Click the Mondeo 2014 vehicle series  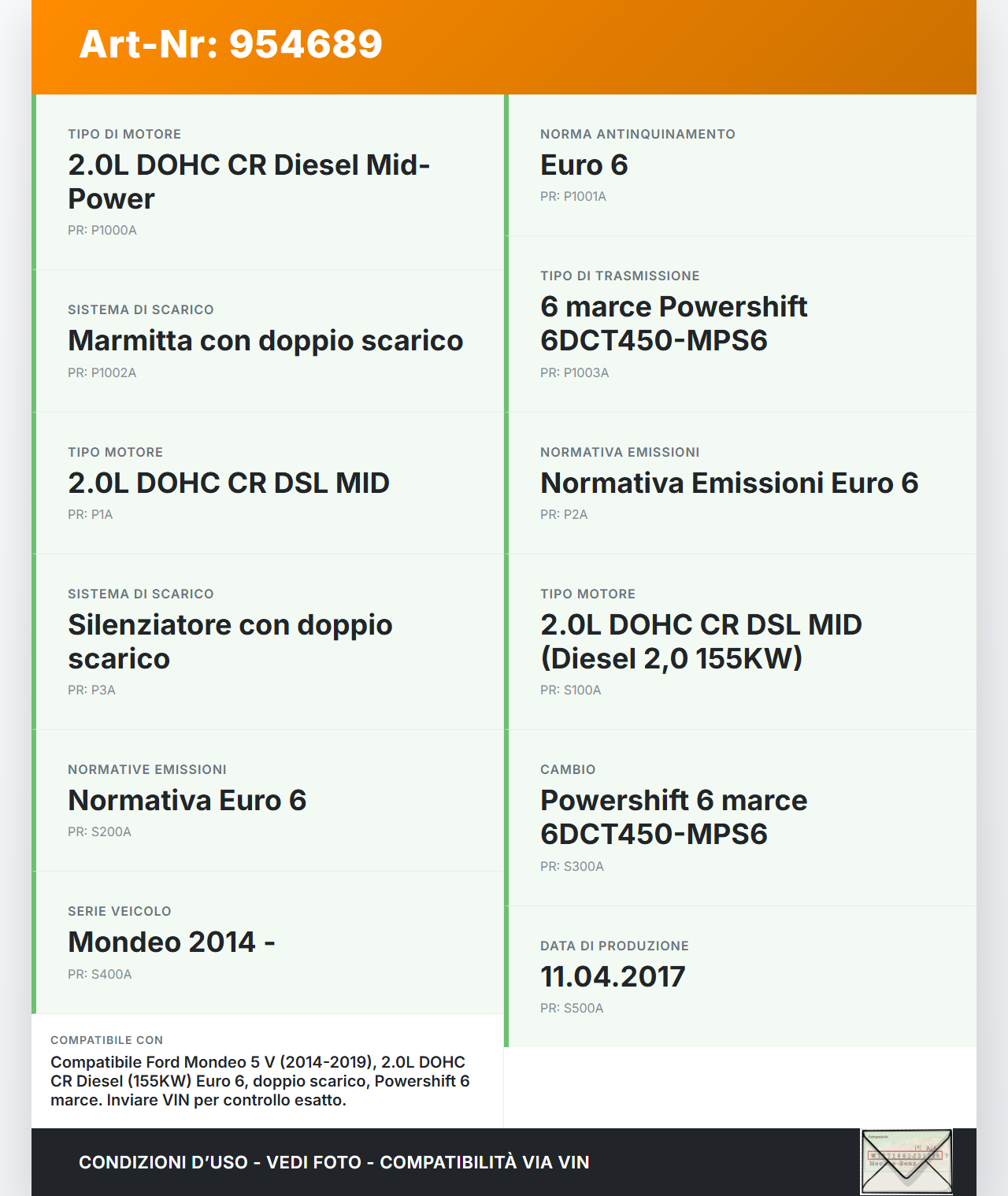point(172,942)
